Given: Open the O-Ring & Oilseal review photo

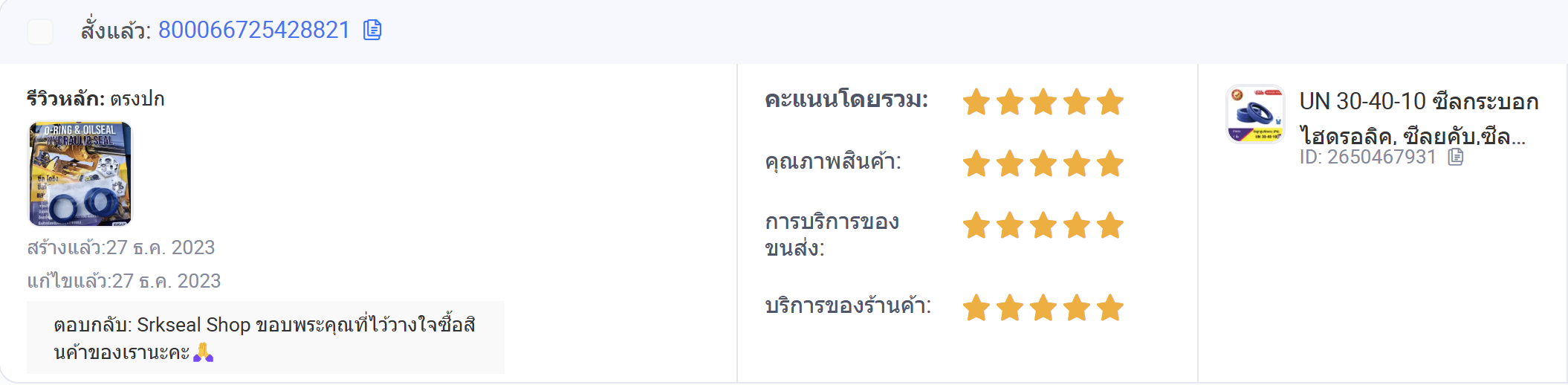Looking at the screenshot, I should tap(80, 174).
